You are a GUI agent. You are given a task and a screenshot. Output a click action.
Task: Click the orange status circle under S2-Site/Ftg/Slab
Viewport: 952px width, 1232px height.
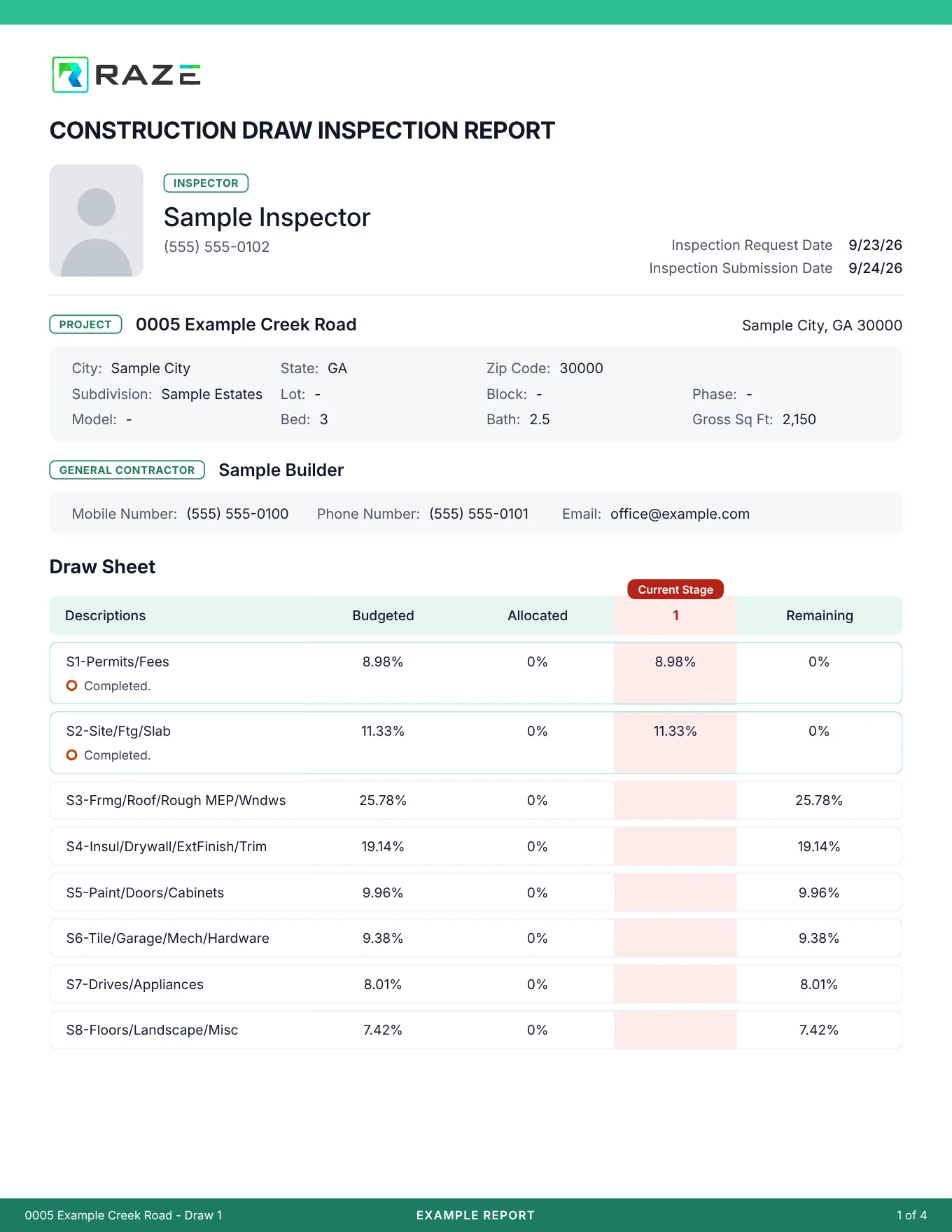[x=71, y=755]
